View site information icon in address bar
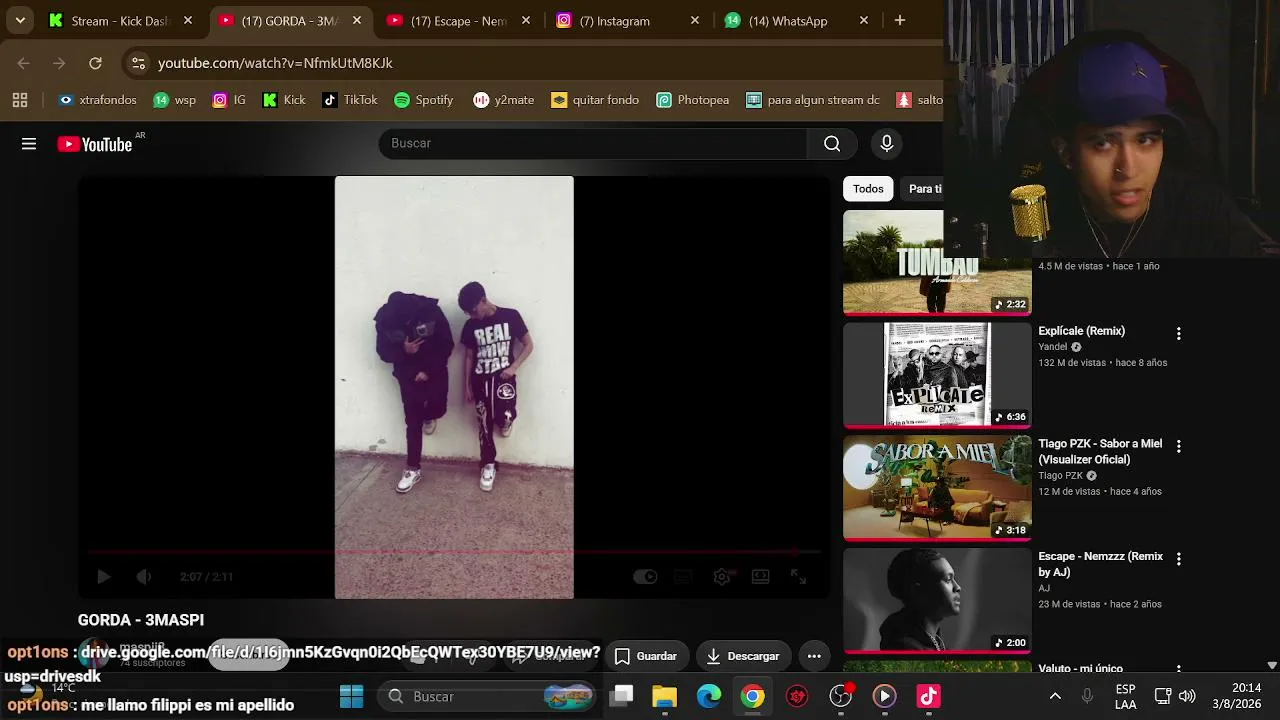1280x720 pixels. (138, 63)
